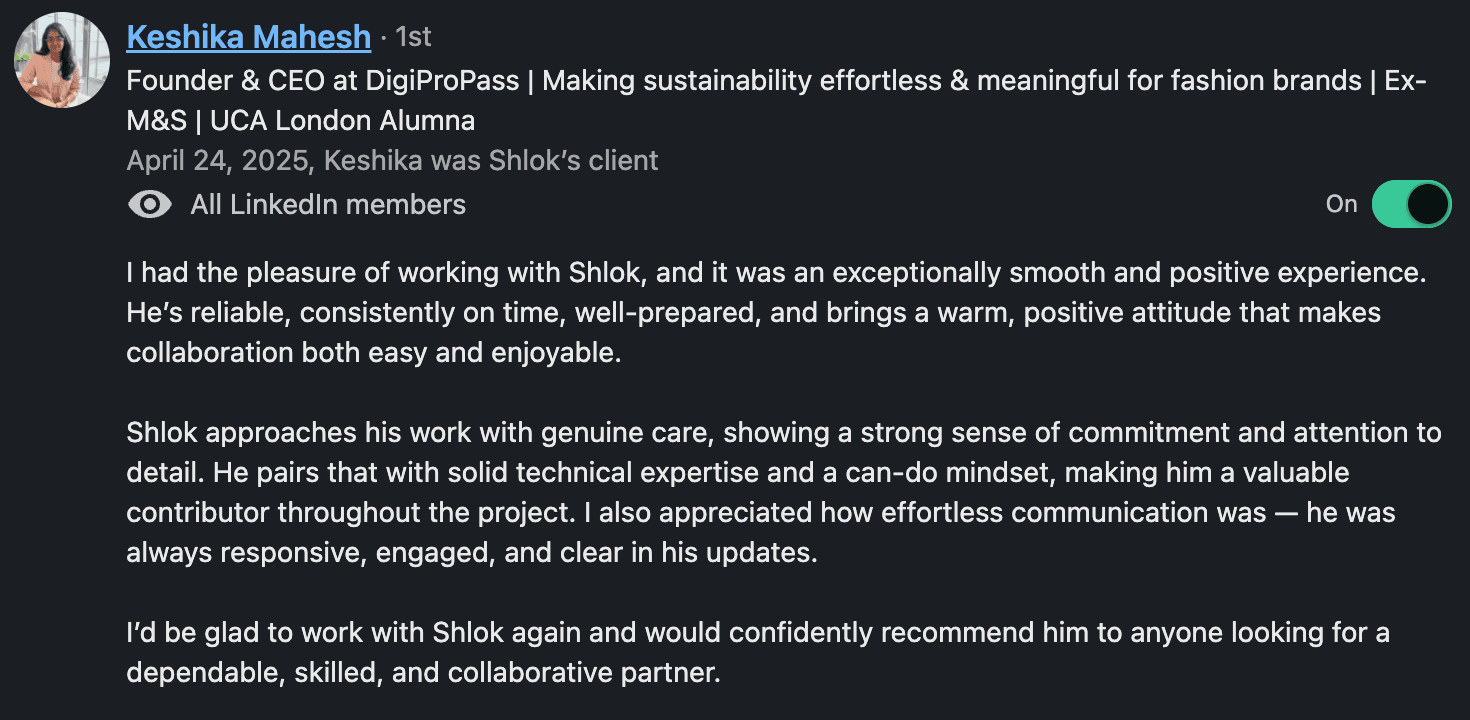Image resolution: width=1470 pixels, height=720 pixels.
Task: Open visibility options via All LinkedIn members label
Action: [328, 204]
